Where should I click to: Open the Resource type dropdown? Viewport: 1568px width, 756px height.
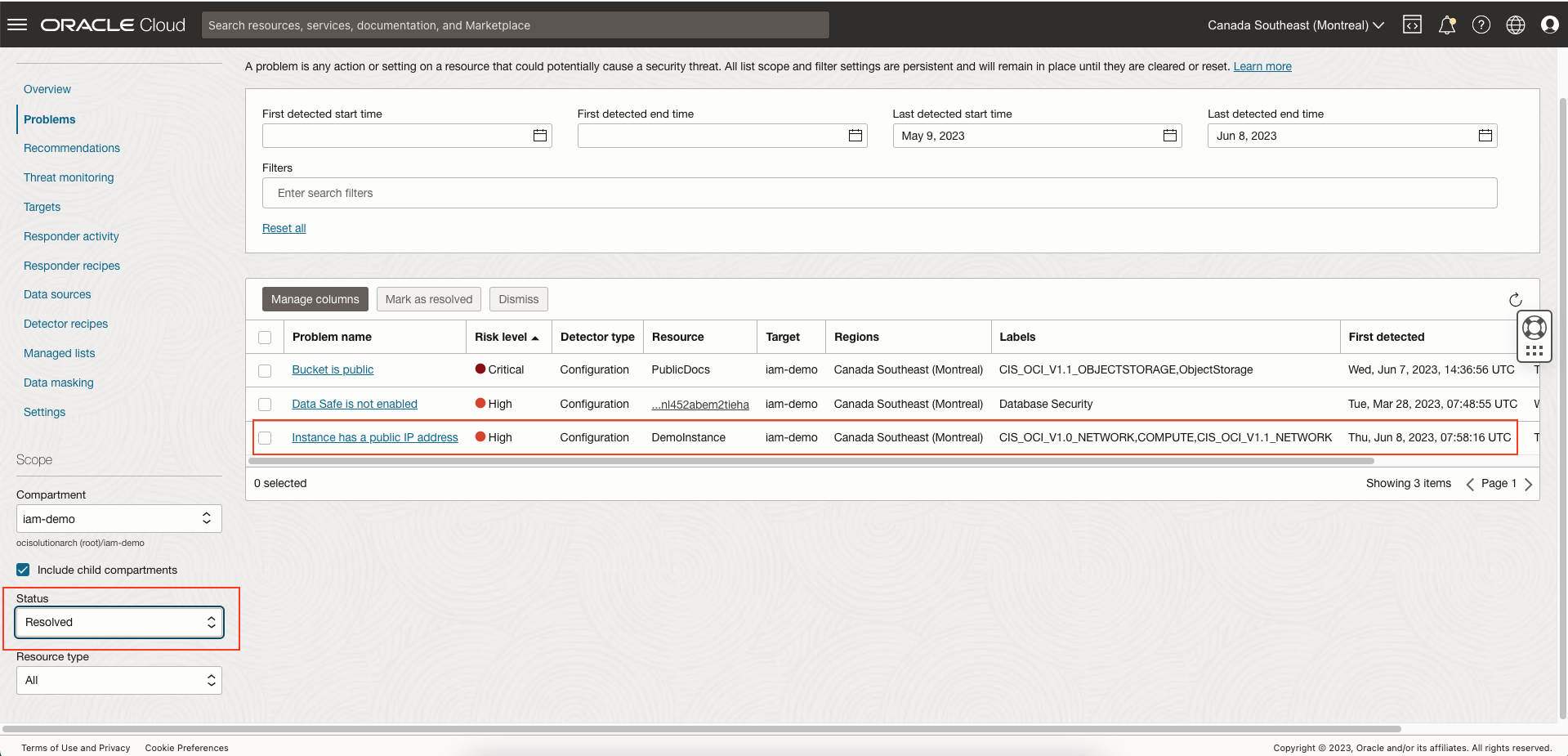119,680
